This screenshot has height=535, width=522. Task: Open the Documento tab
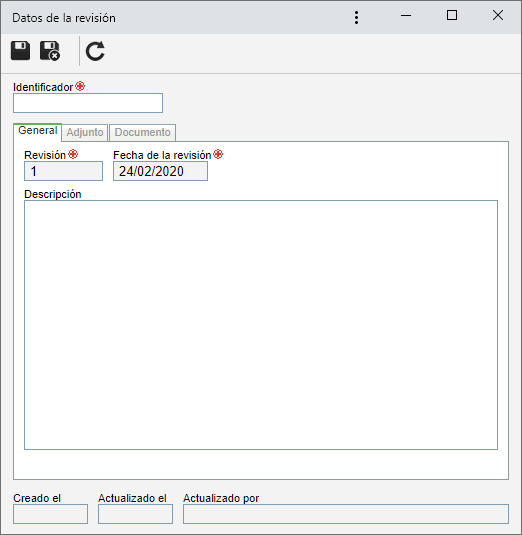point(143,132)
